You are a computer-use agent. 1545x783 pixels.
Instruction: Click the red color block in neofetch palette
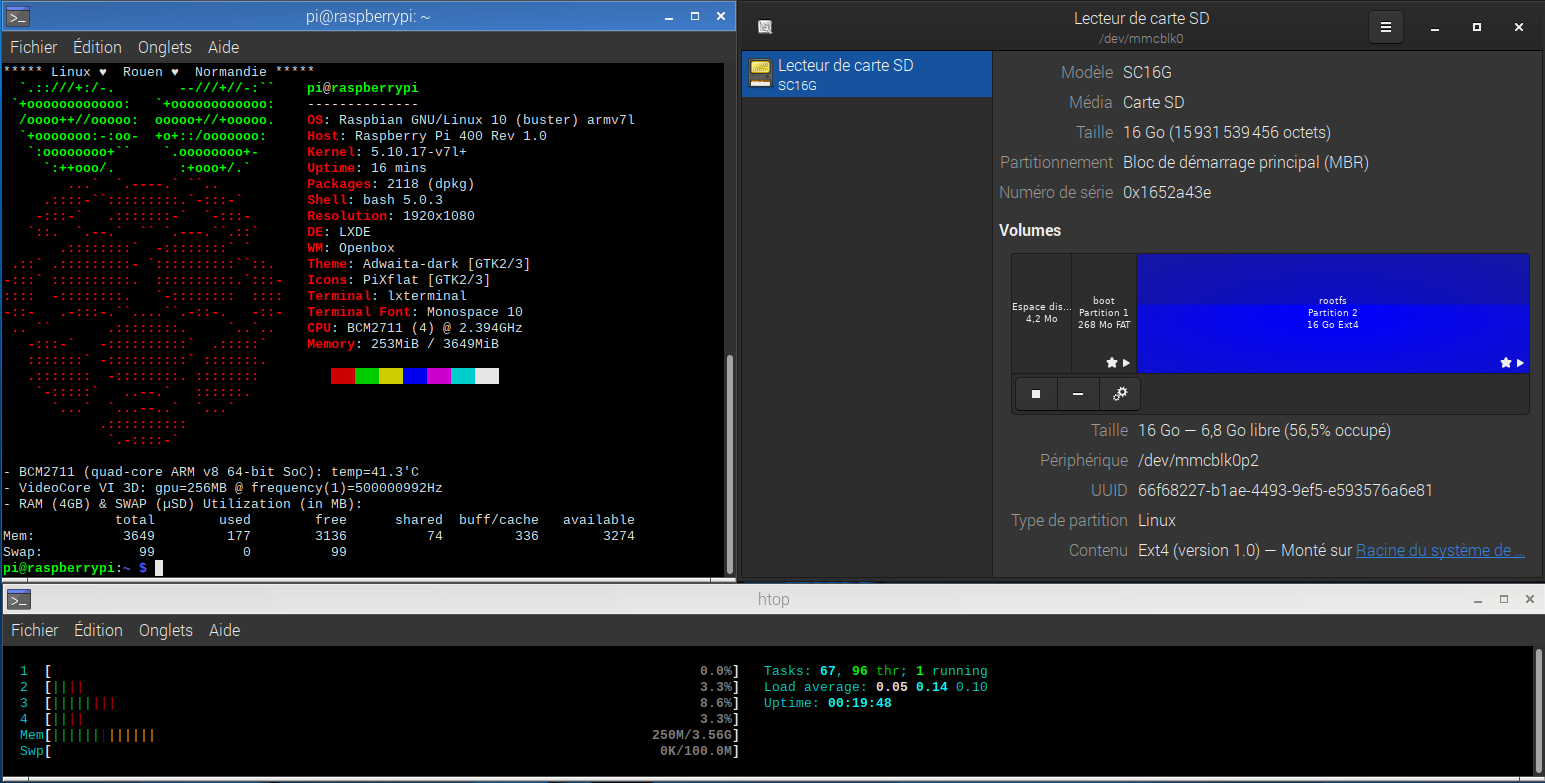(x=343, y=376)
